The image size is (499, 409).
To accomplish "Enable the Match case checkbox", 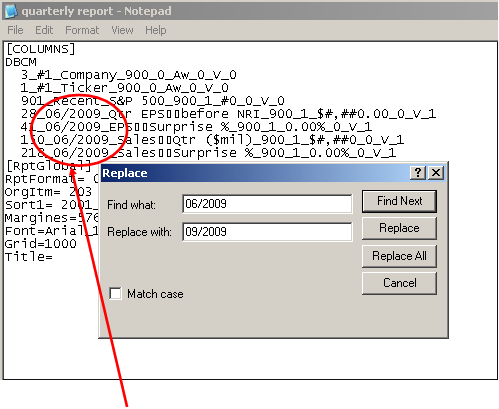I will pos(115,294).
